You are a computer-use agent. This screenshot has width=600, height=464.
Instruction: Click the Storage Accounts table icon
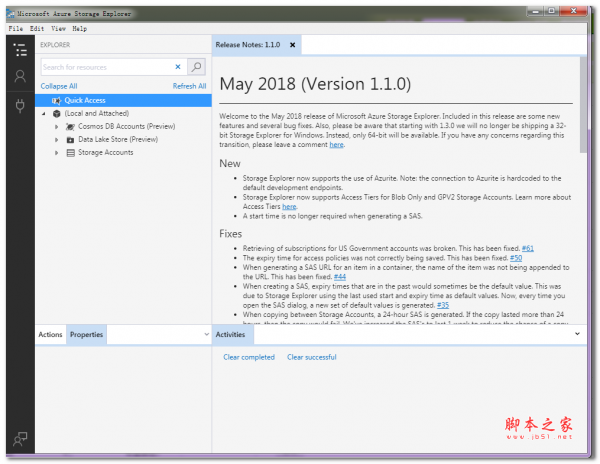pos(70,153)
